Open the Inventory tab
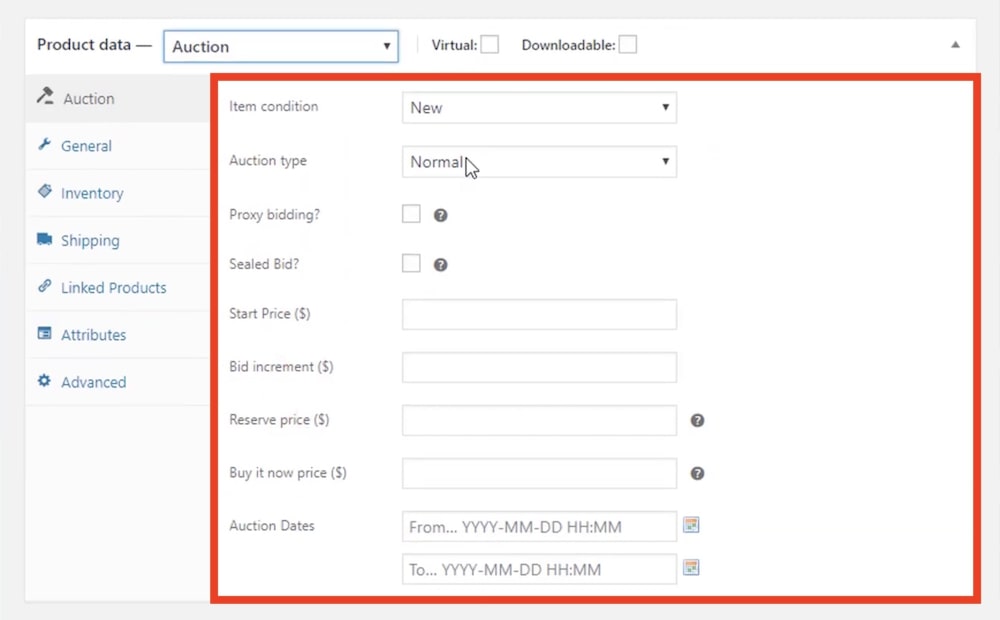This screenshot has height=620, width=1000. [117, 193]
